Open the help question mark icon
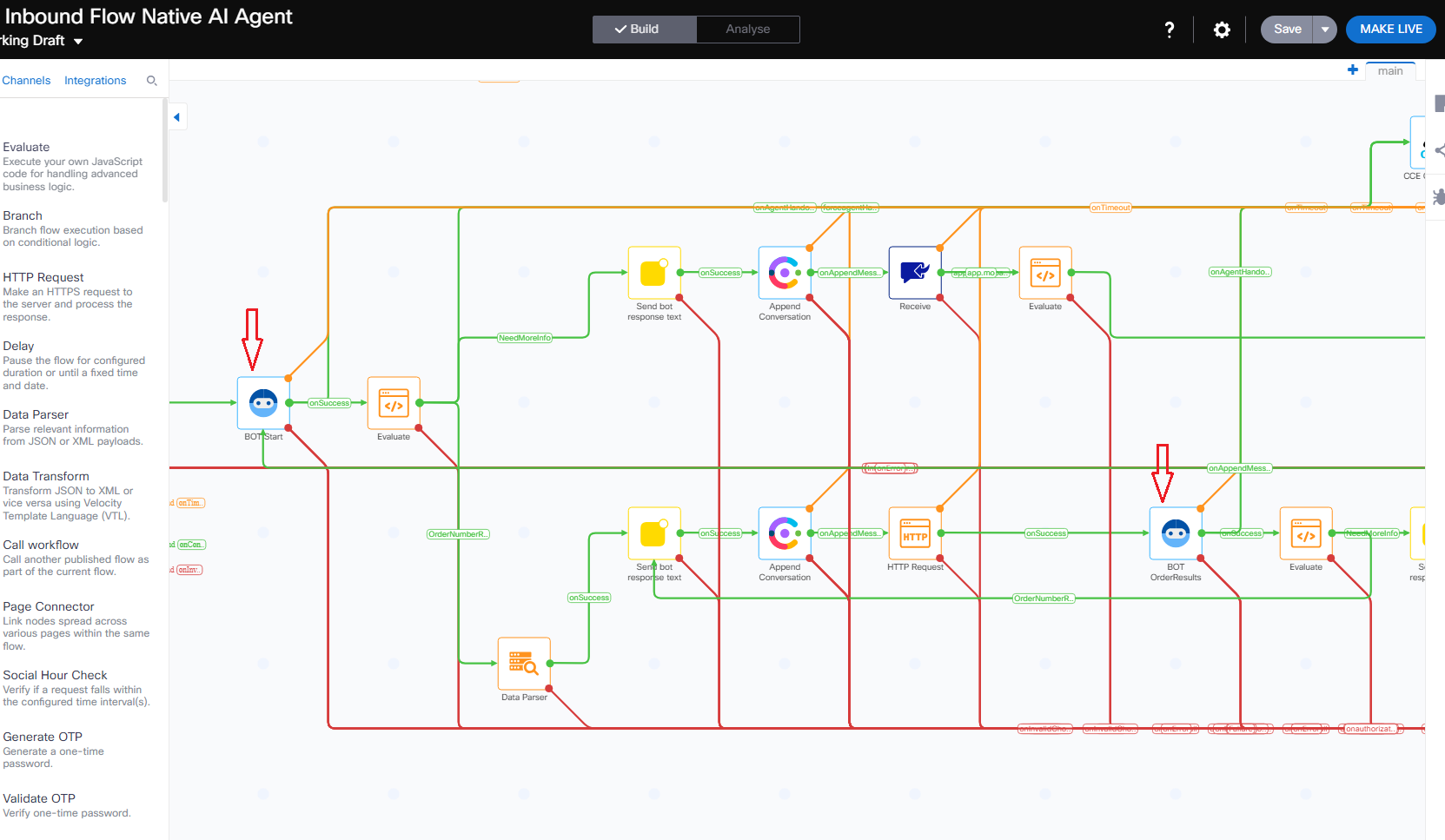The height and width of the screenshot is (840, 1445). point(1170,30)
